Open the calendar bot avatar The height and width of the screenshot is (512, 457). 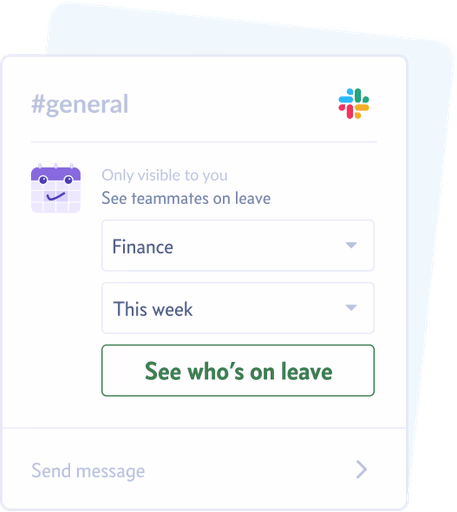56,188
